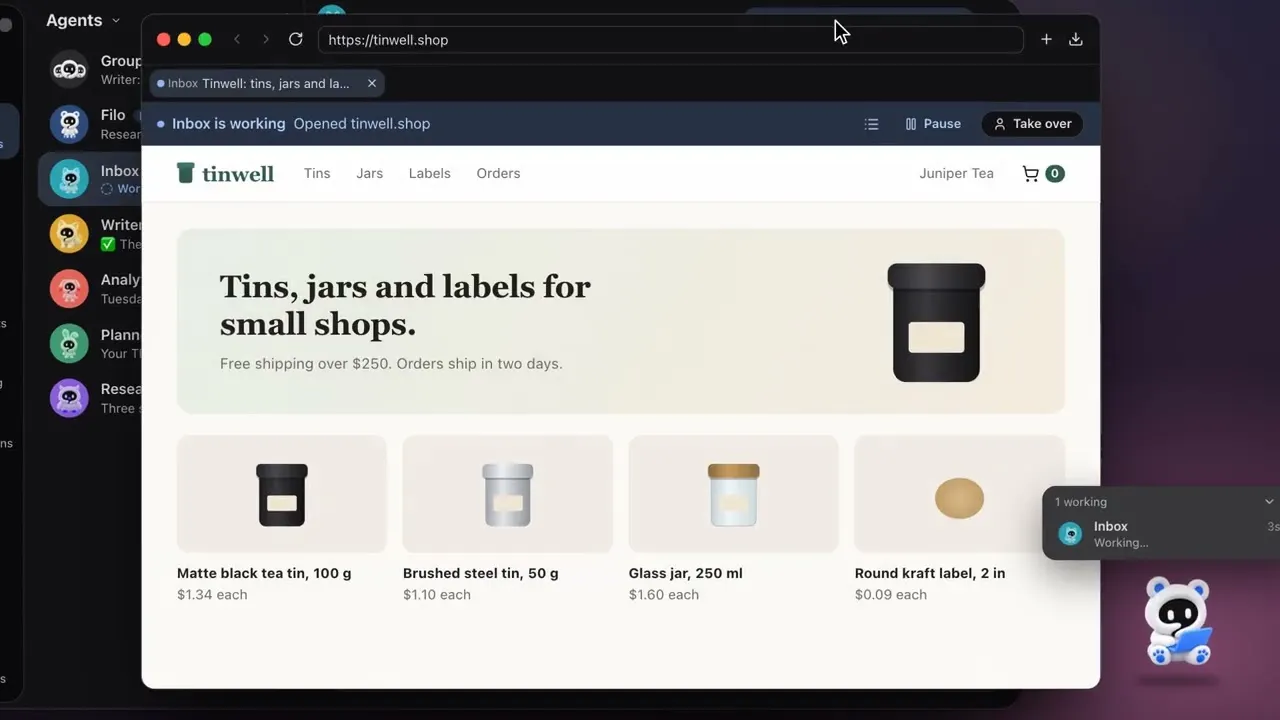The height and width of the screenshot is (720, 1280).
Task: Show the agent activity list icon
Action: (872, 124)
